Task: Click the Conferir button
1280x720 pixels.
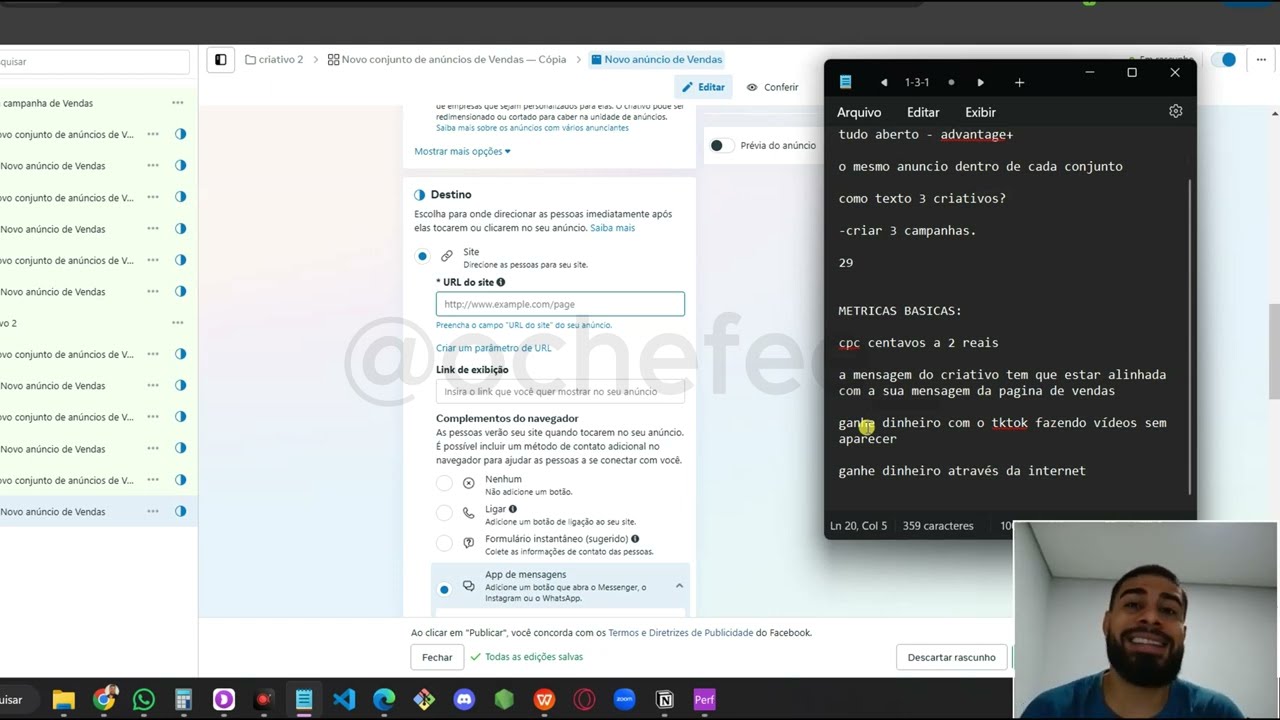Action: pyautogui.click(x=772, y=87)
